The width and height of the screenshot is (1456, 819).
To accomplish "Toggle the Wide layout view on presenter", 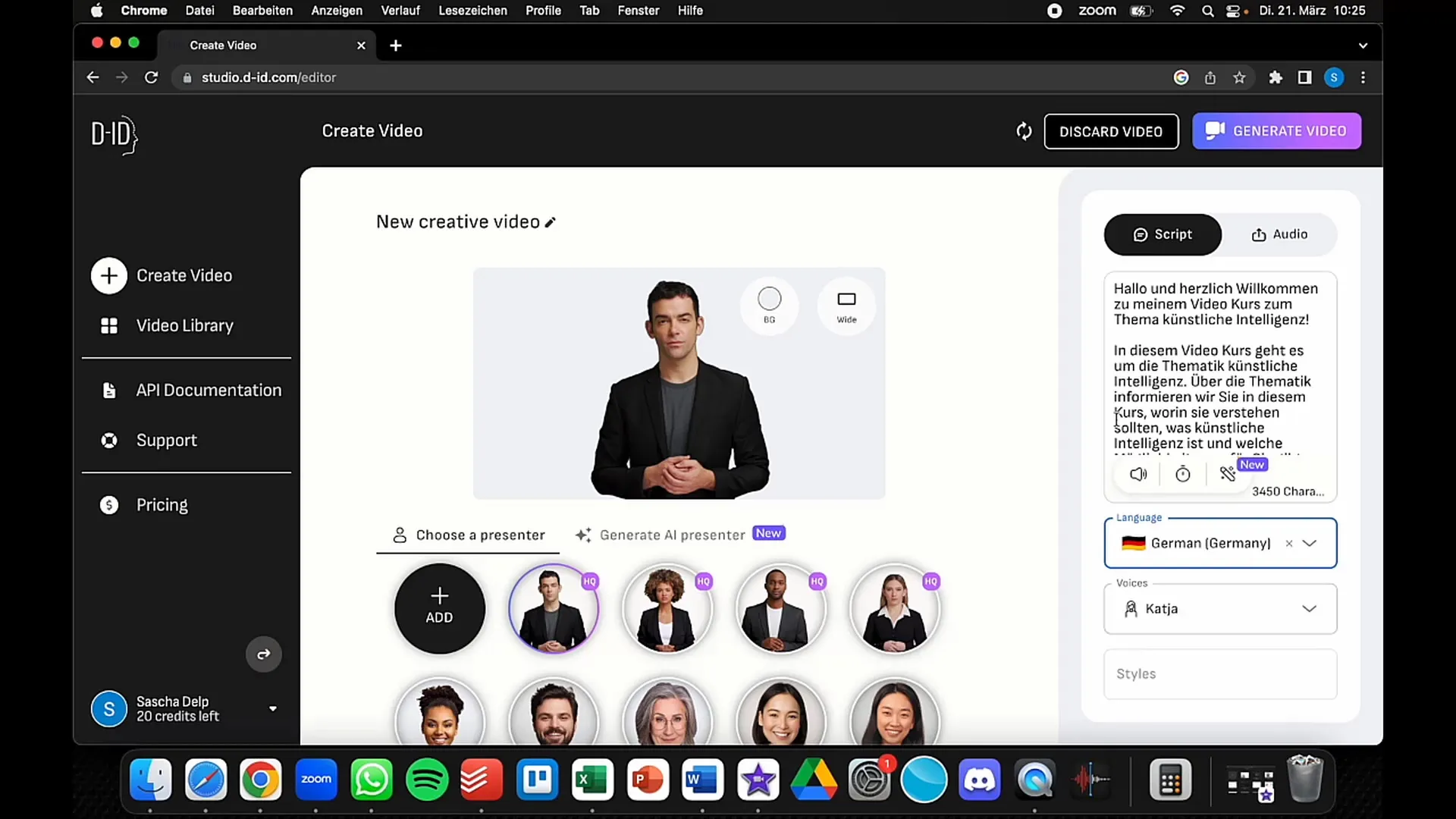I will coord(846,304).
